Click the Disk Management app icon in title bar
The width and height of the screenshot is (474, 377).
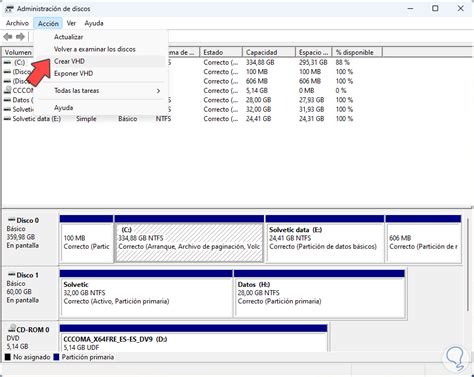9,9
